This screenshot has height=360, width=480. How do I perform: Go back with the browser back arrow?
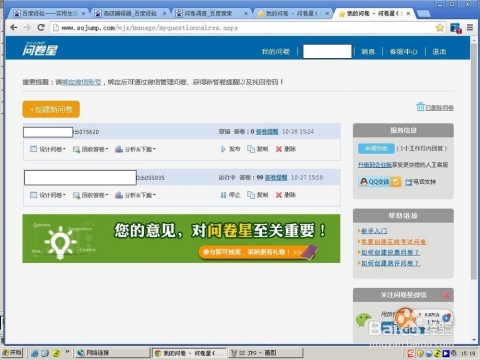tap(14, 27)
